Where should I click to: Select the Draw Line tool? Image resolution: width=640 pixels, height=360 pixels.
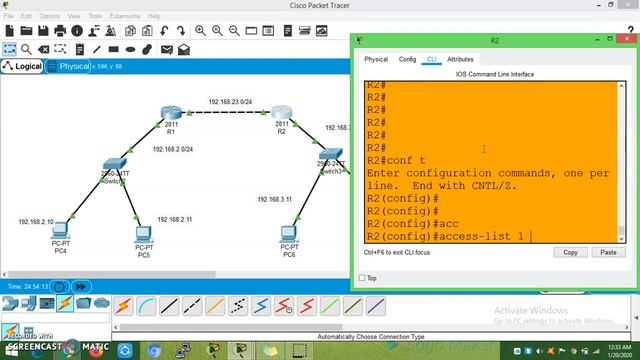(96, 49)
